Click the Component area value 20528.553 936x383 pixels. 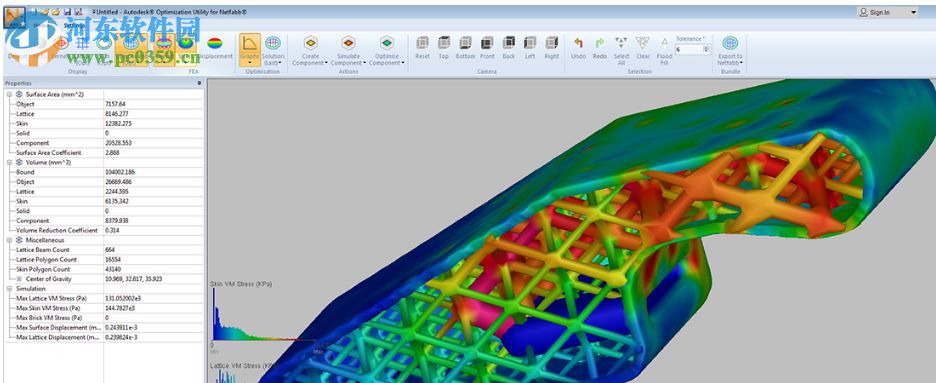coord(117,143)
